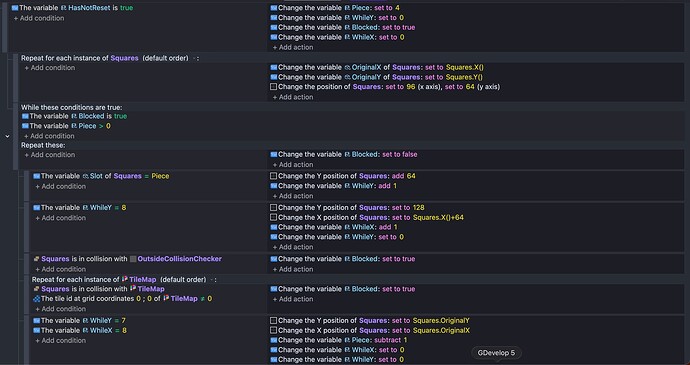
Task: Click the position icon of 'Y position: set to 128'
Action: pyautogui.click(x=274, y=208)
